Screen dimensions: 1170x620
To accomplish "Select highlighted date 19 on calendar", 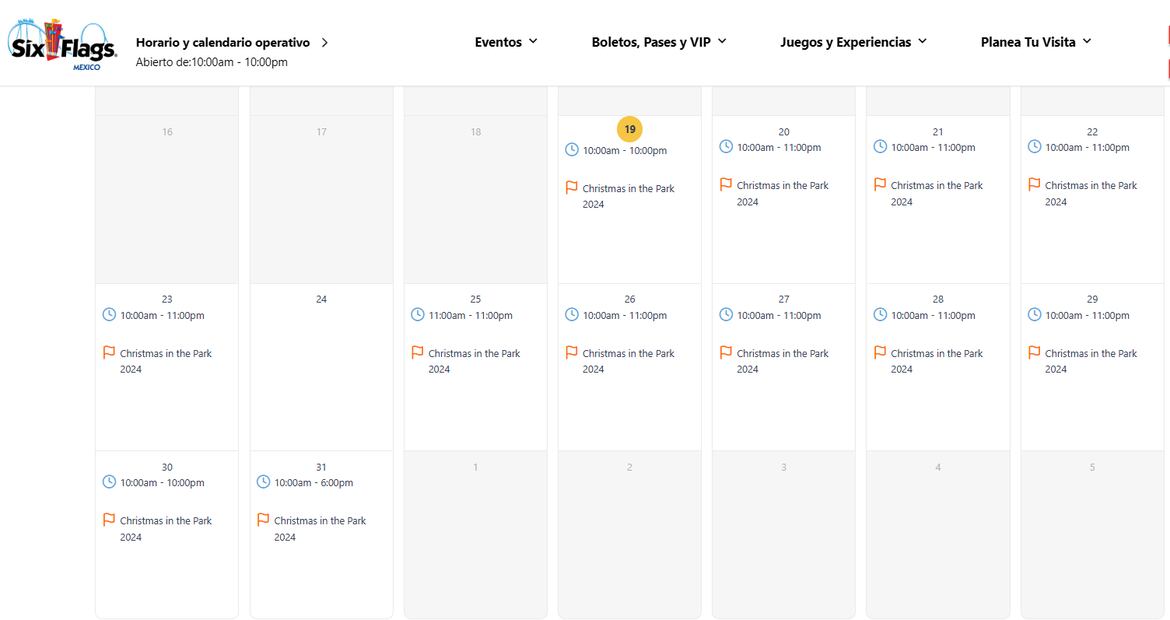I will tap(629, 129).
